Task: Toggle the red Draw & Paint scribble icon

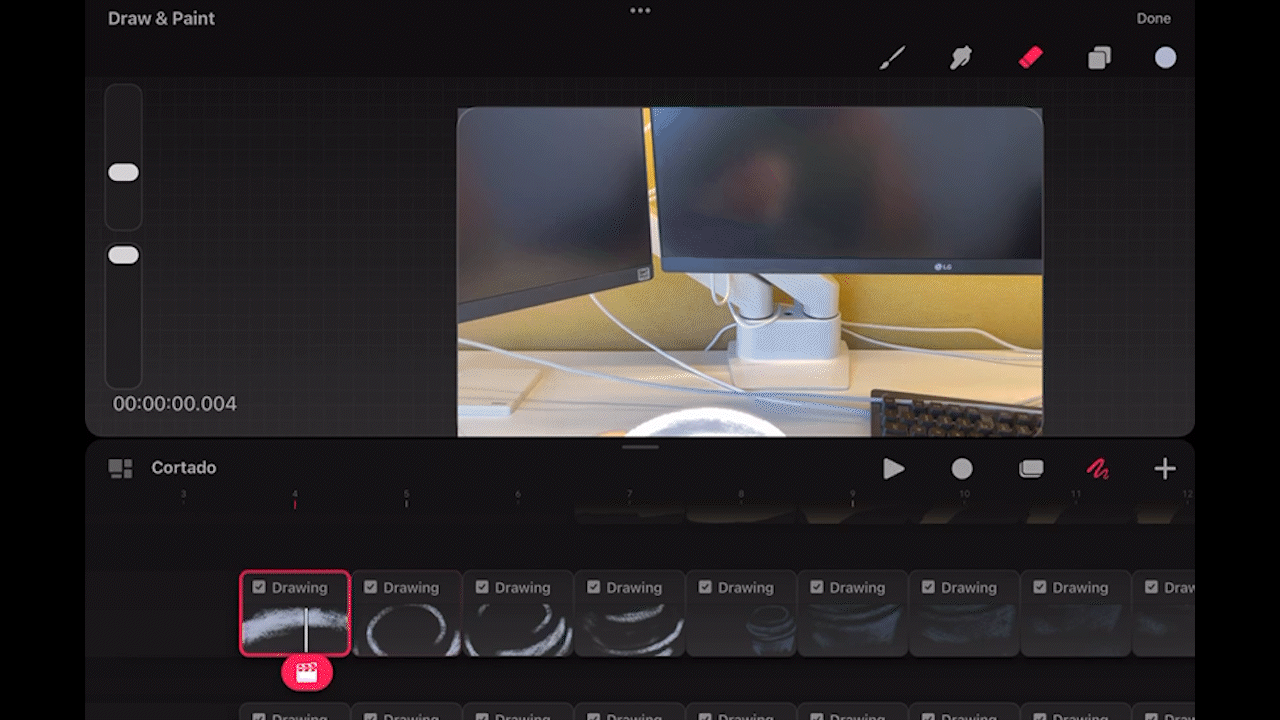Action: click(x=1098, y=468)
